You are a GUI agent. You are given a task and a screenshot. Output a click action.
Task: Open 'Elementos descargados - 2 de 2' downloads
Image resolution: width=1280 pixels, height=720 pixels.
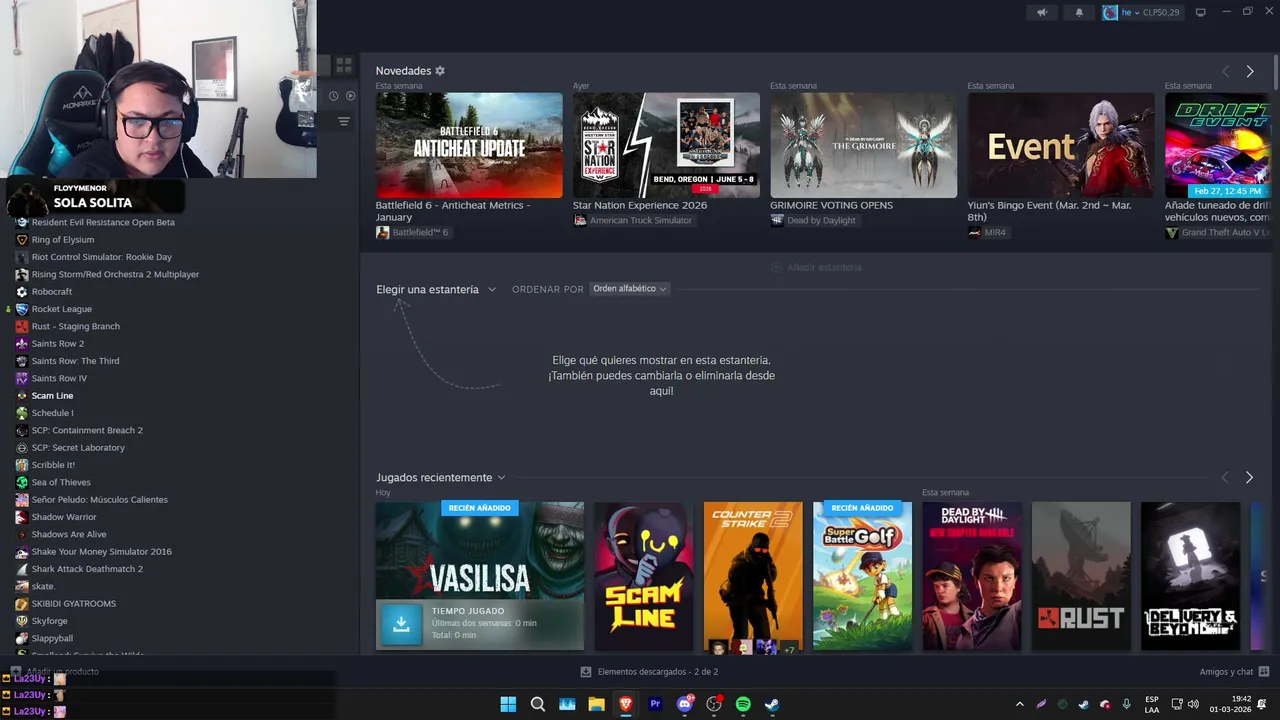point(650,672)
